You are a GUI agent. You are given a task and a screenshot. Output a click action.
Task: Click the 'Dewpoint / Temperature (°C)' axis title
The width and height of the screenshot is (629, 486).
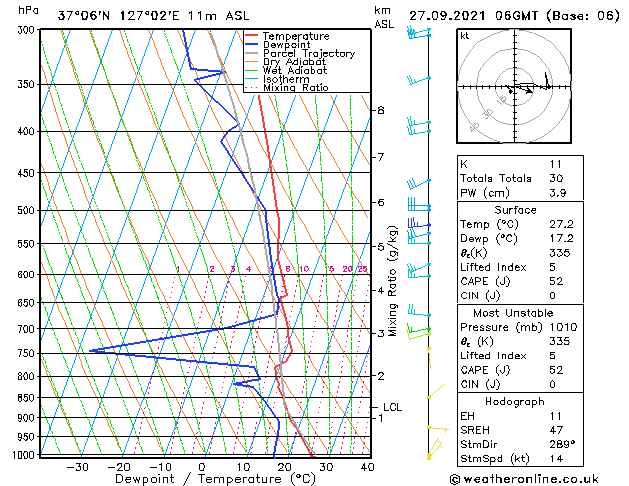(215, 479)
